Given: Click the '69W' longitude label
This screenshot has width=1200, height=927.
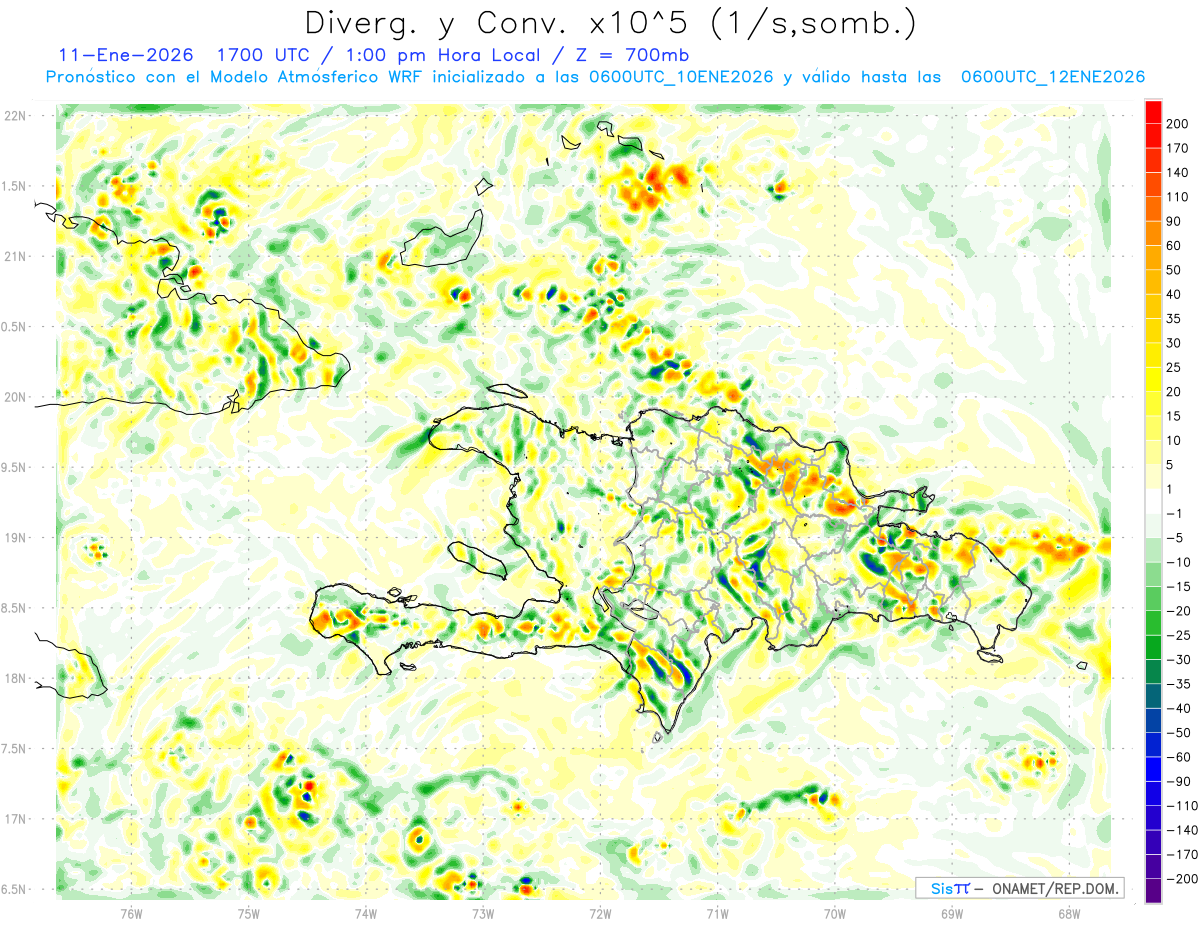Looking at the screenshot, I should pyautogui.click(x=952, y=913).
